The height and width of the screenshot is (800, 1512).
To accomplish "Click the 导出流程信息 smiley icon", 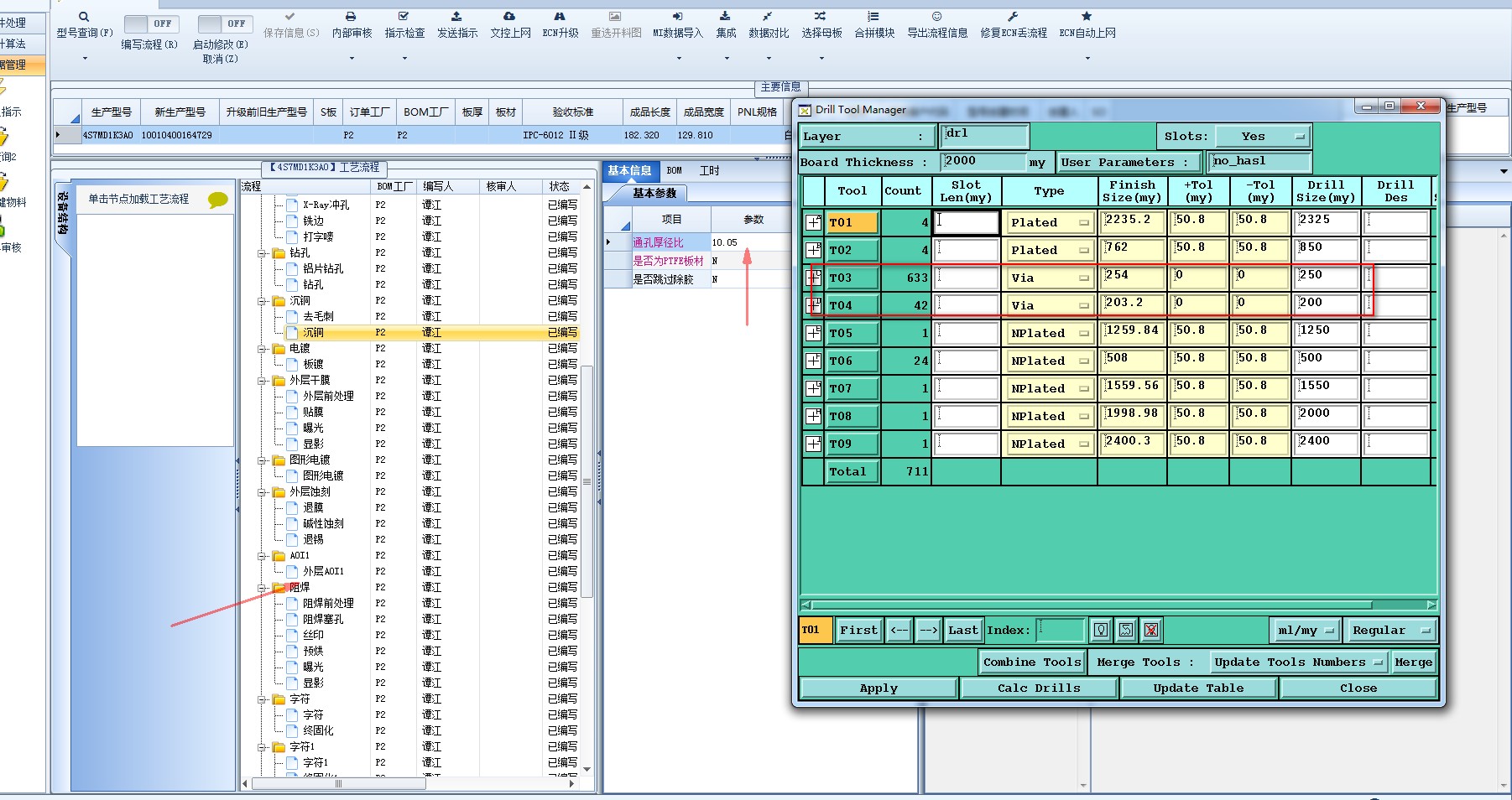I will click(937, 17).
